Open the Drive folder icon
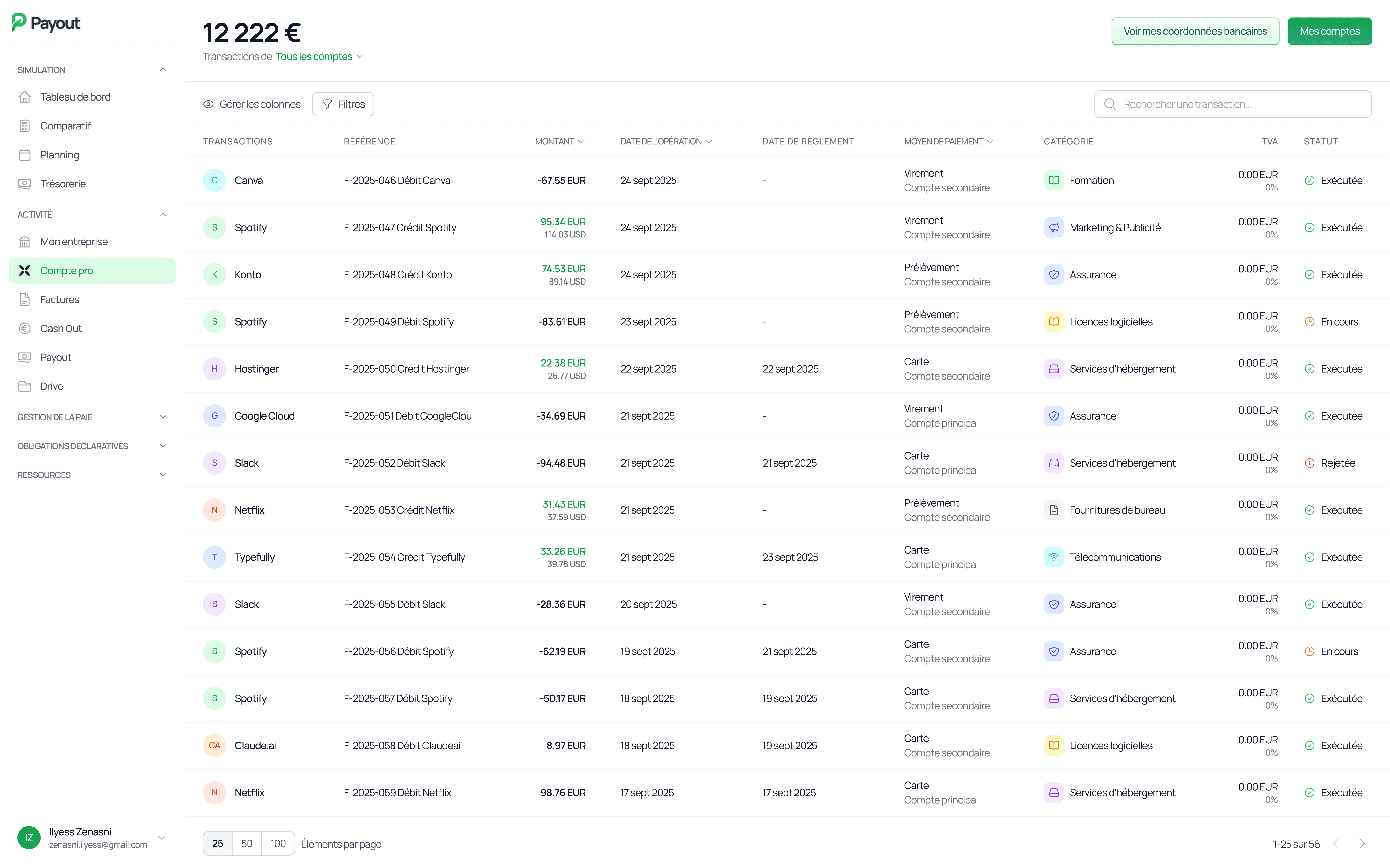1390x868 pixels. click(24, 386)
